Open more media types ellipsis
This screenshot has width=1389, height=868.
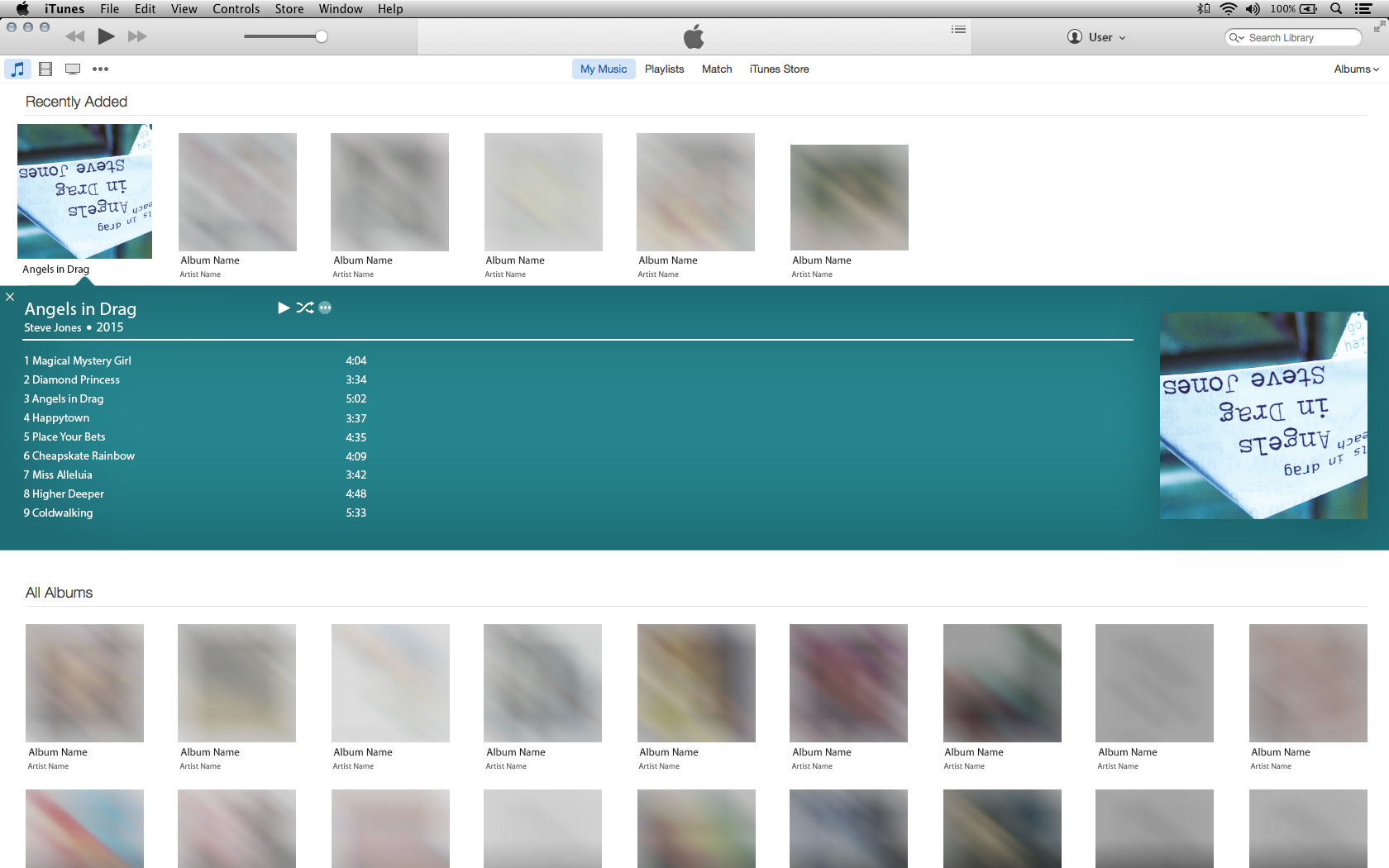[100, 69]
